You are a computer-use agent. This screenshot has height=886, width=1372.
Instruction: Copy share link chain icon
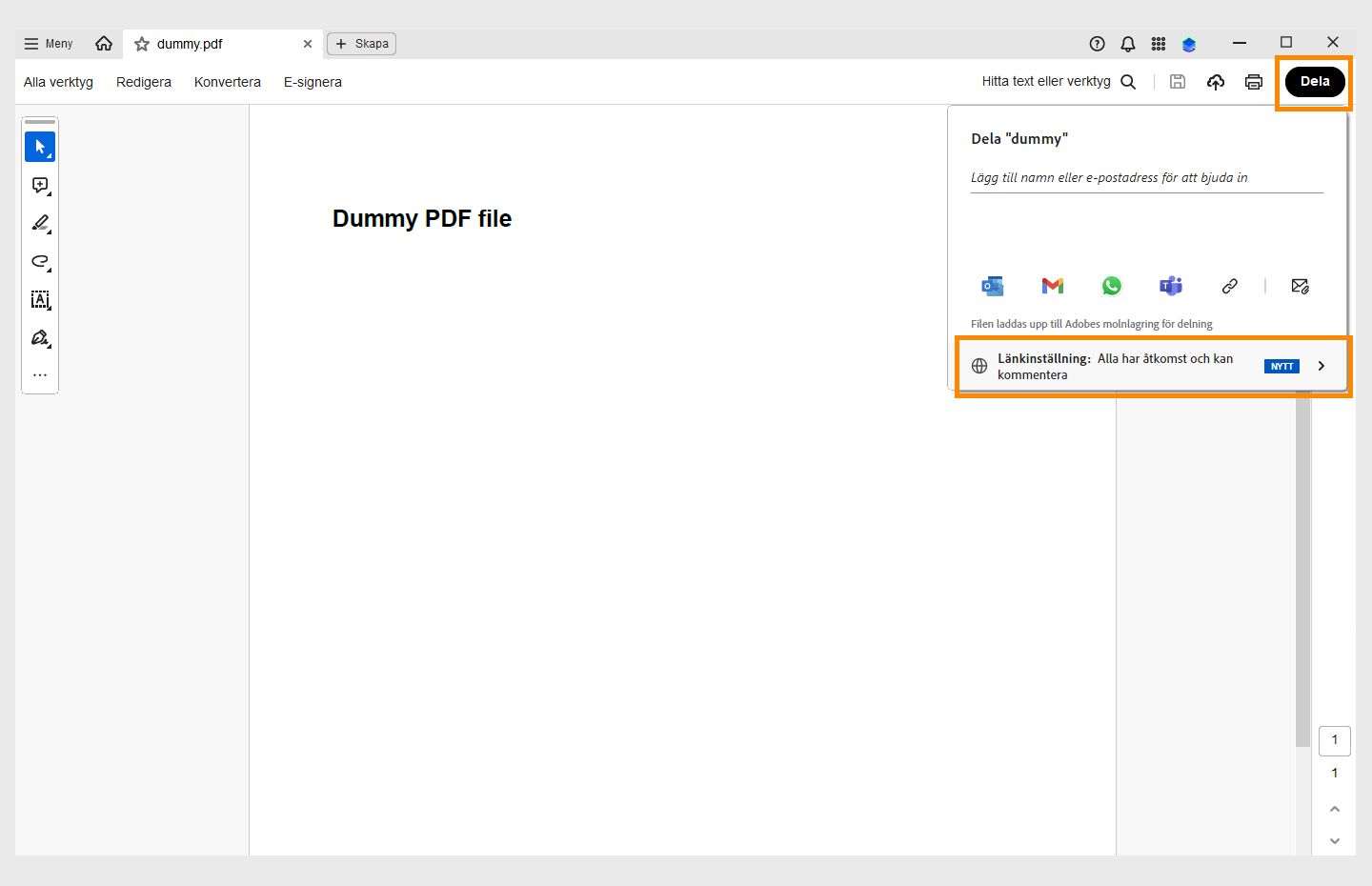(x=1230, y=286)
